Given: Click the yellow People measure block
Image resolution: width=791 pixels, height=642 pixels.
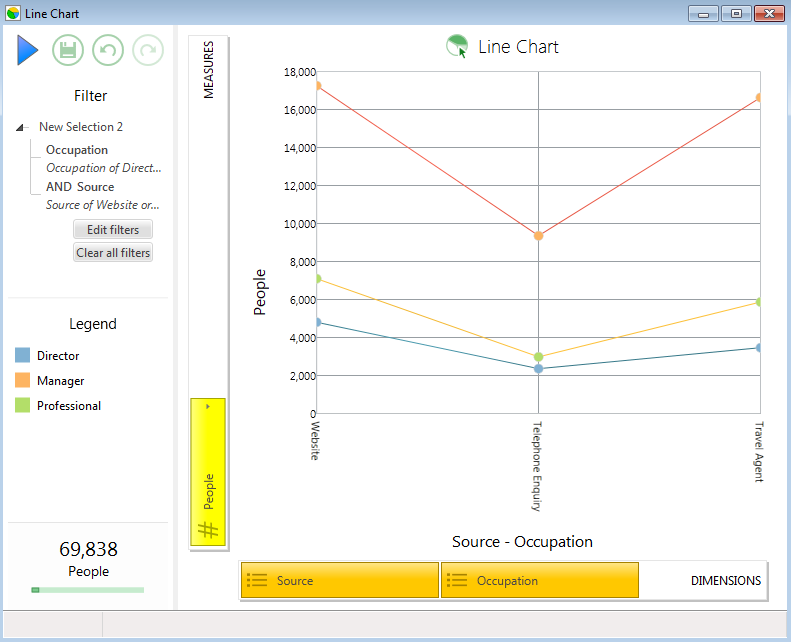Looking at the screenshot, I should 208,472.
